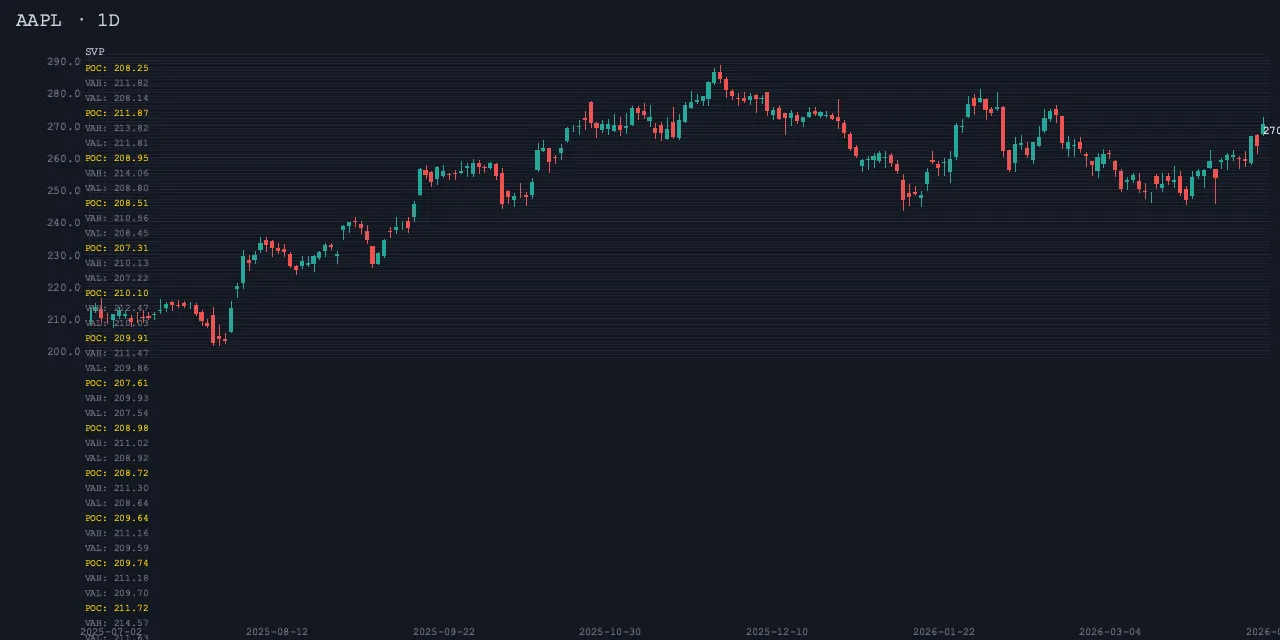Click the 2025-08-12 date axis label
The width and height of the screenshot is (1280, 640).
[277, 632]
